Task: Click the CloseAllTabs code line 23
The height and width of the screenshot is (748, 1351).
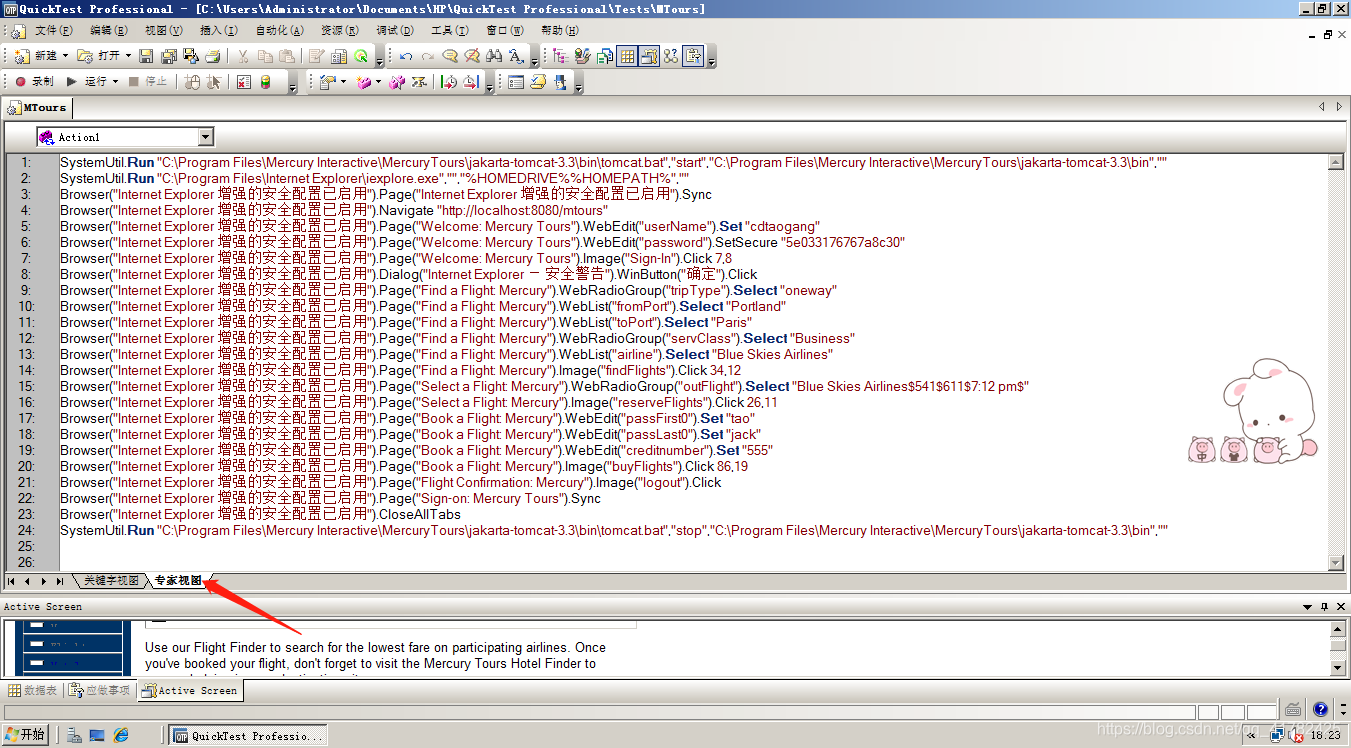Action: 261,514
